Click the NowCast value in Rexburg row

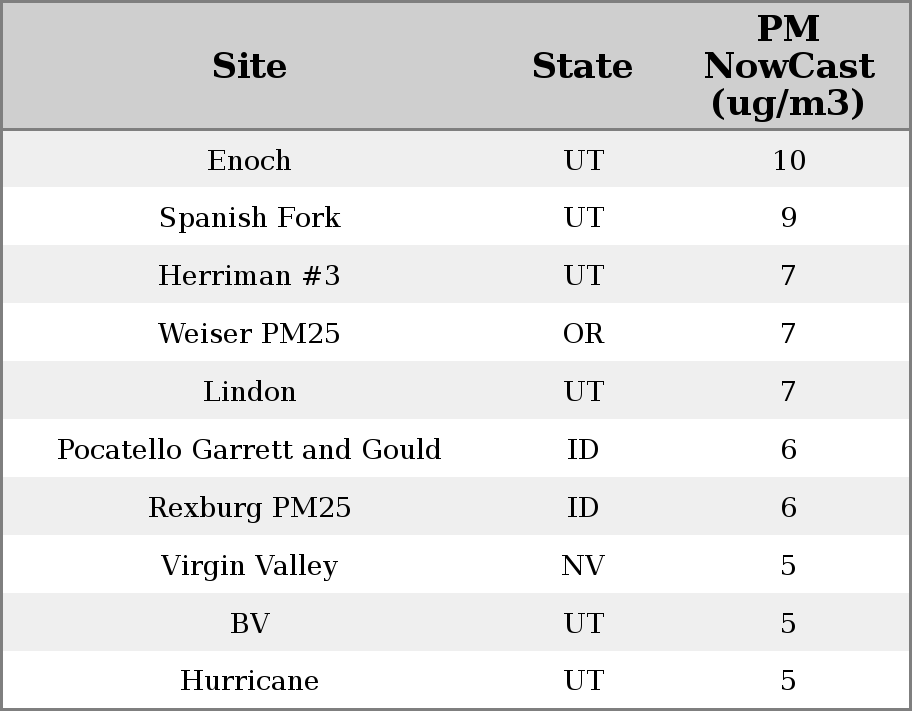pos(788,508)
